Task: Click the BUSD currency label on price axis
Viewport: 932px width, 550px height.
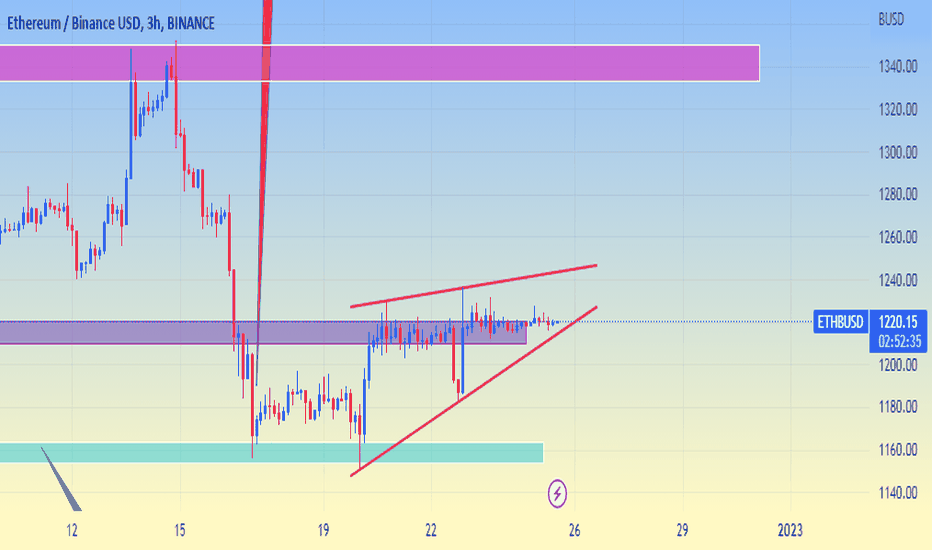Action: pos(891,20)
